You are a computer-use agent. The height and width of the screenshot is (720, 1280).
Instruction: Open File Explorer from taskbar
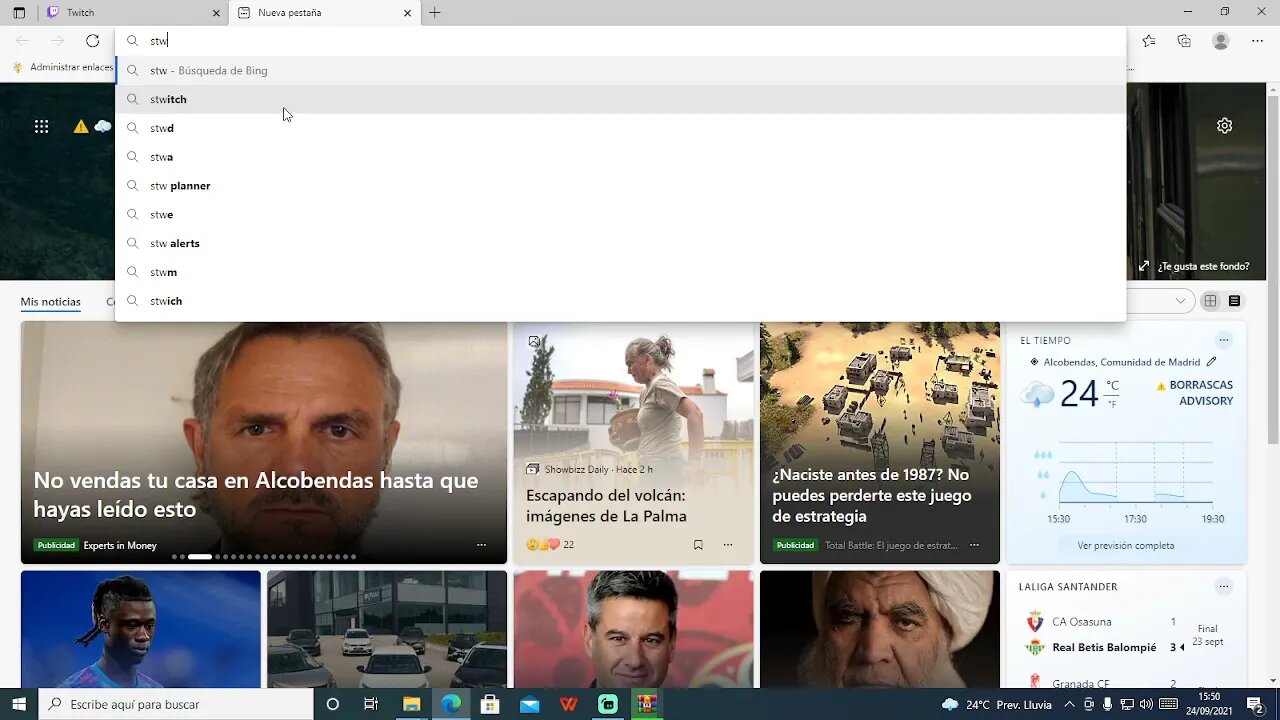pyautogui.click(x=411, y=704)
